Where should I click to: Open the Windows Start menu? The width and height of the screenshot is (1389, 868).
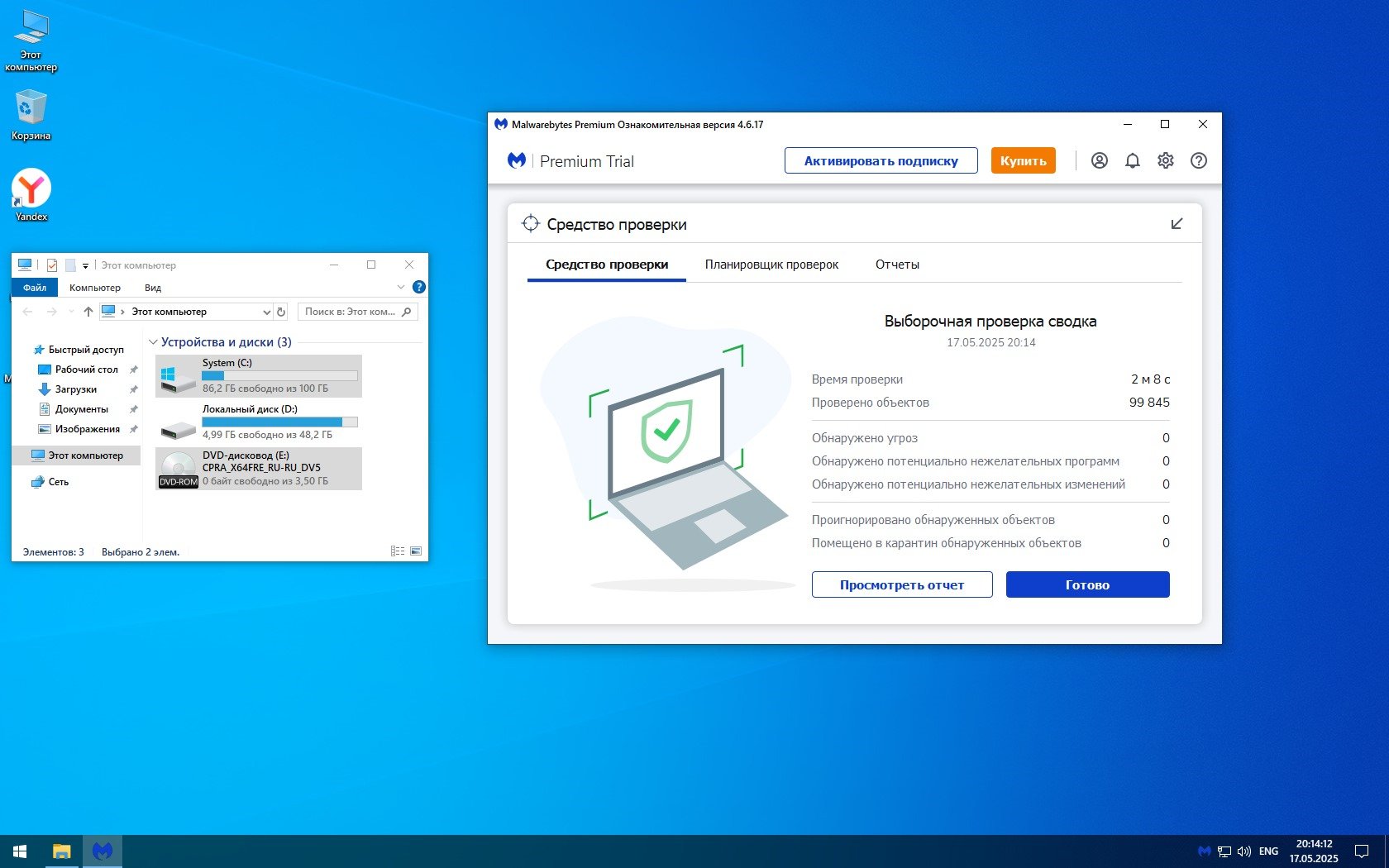[x=20, y=851]
